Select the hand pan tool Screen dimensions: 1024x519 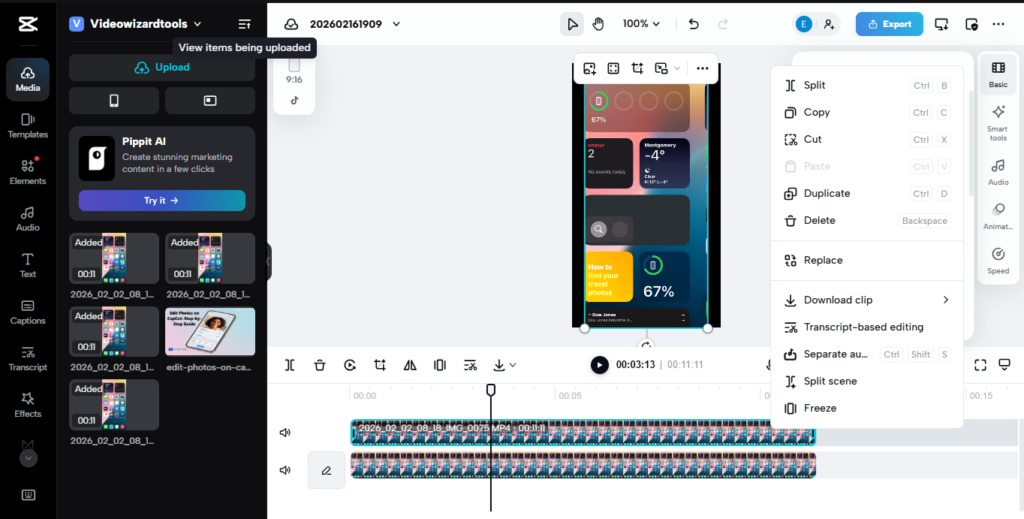pos(598,24)
